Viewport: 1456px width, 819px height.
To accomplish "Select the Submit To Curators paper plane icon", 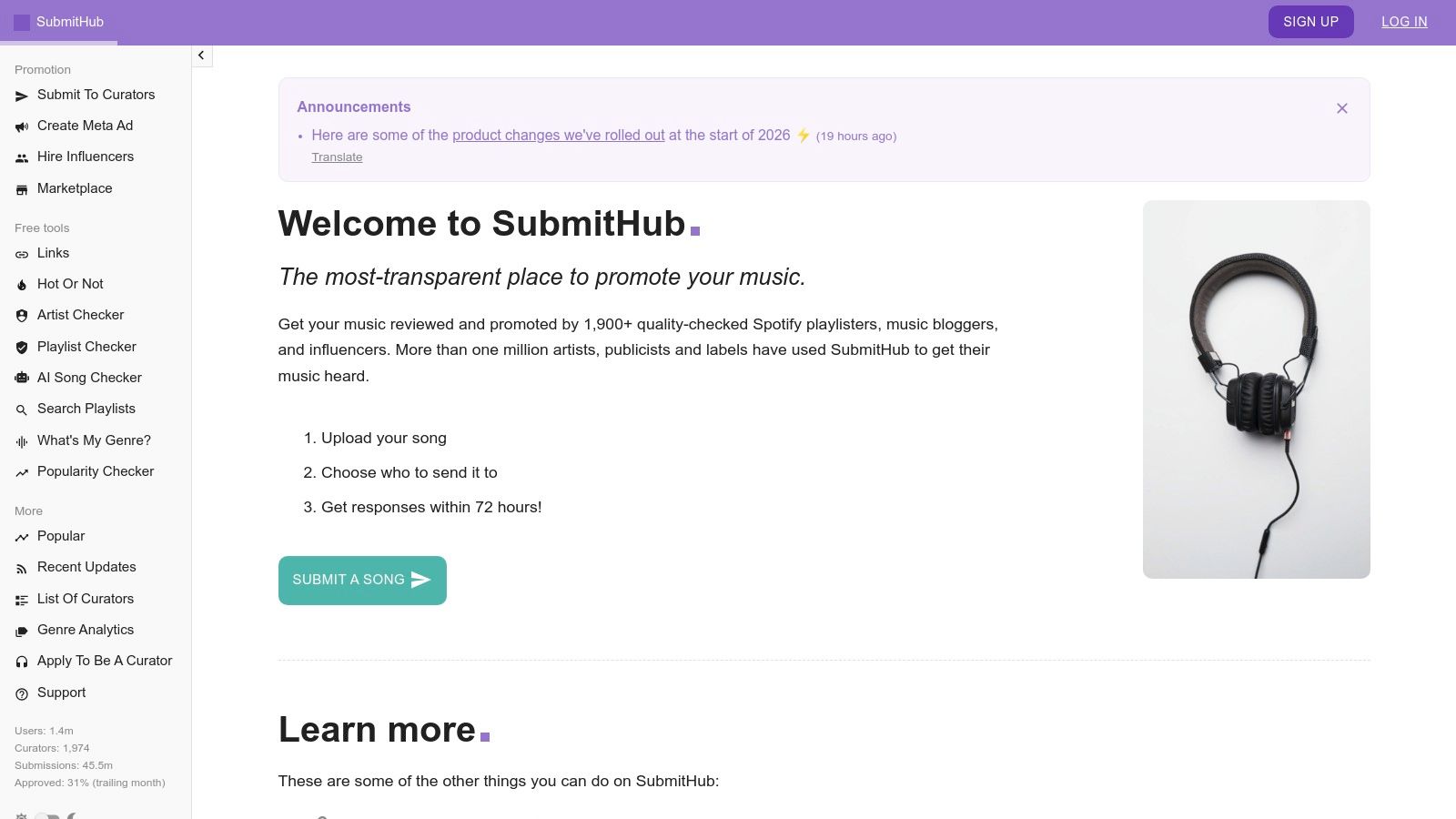I will pos(22,95).
